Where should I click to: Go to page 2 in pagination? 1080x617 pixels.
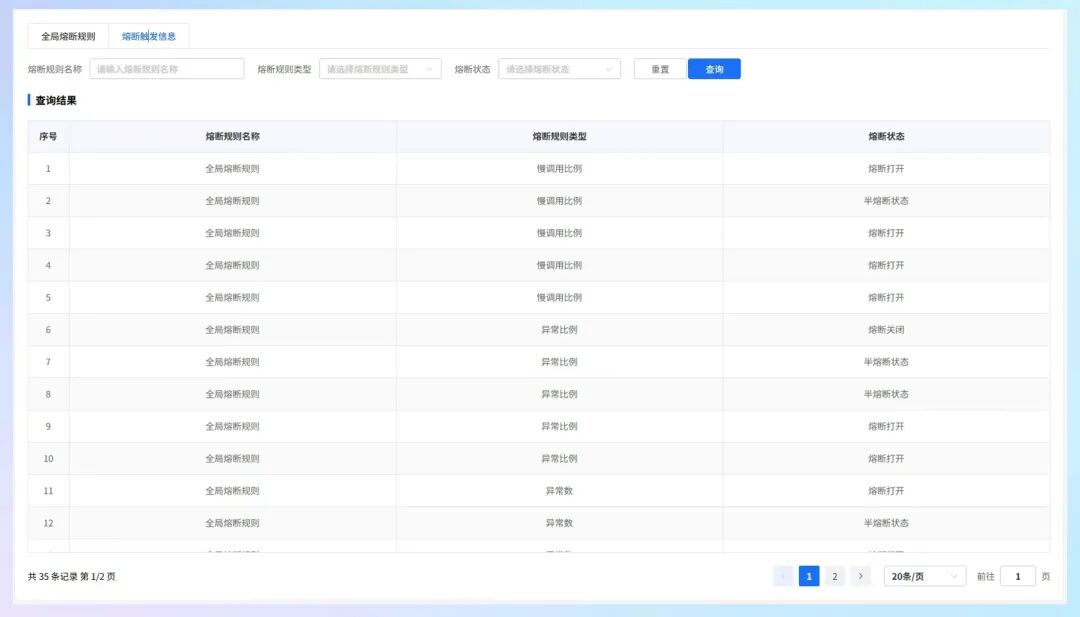point(834,576)
